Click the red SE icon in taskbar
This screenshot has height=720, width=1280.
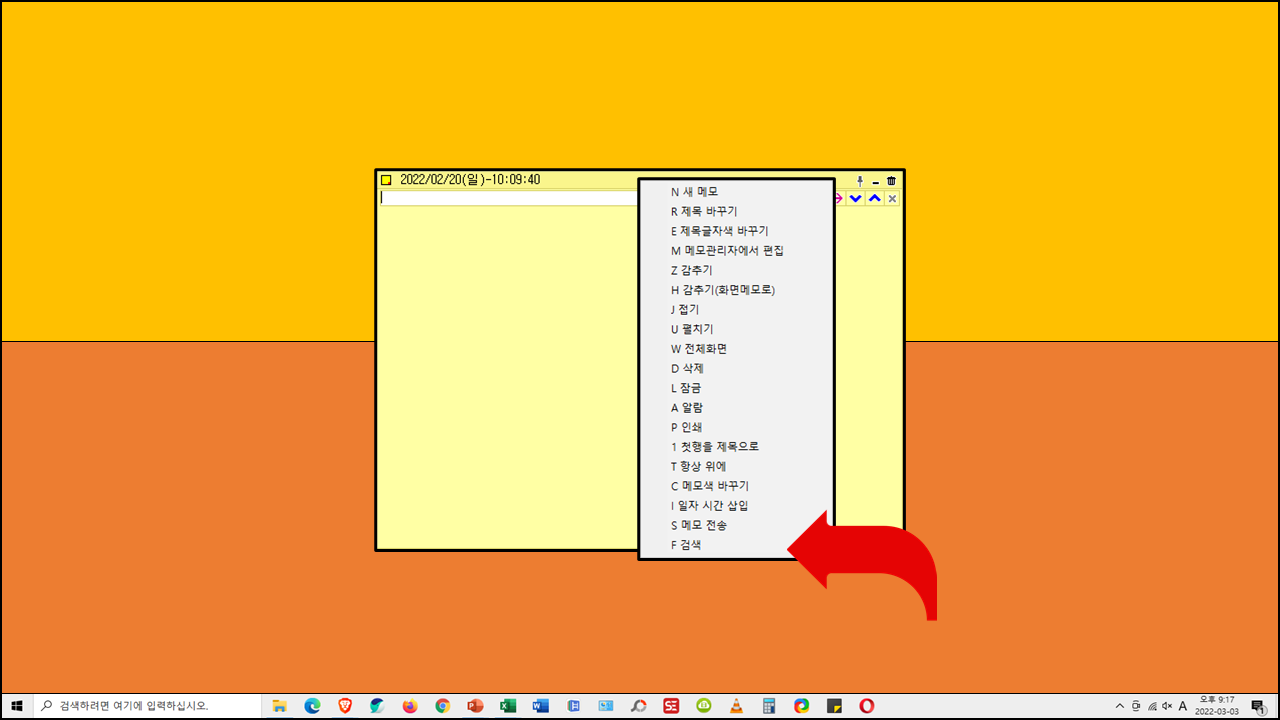(671, 706)
